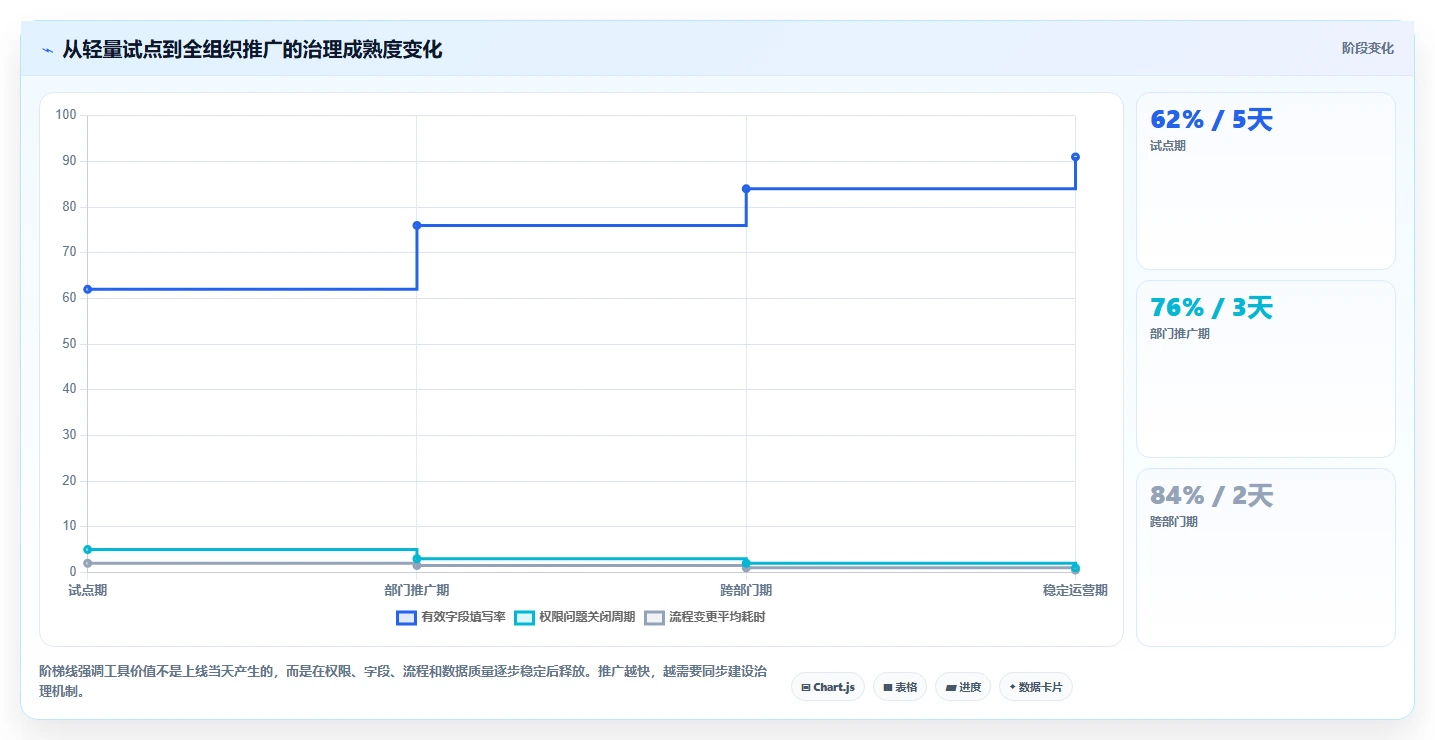Click the 阶段变化 label in header
Image resolution: width=1435 pixels, height=740 pixels.
(1368, 49)
